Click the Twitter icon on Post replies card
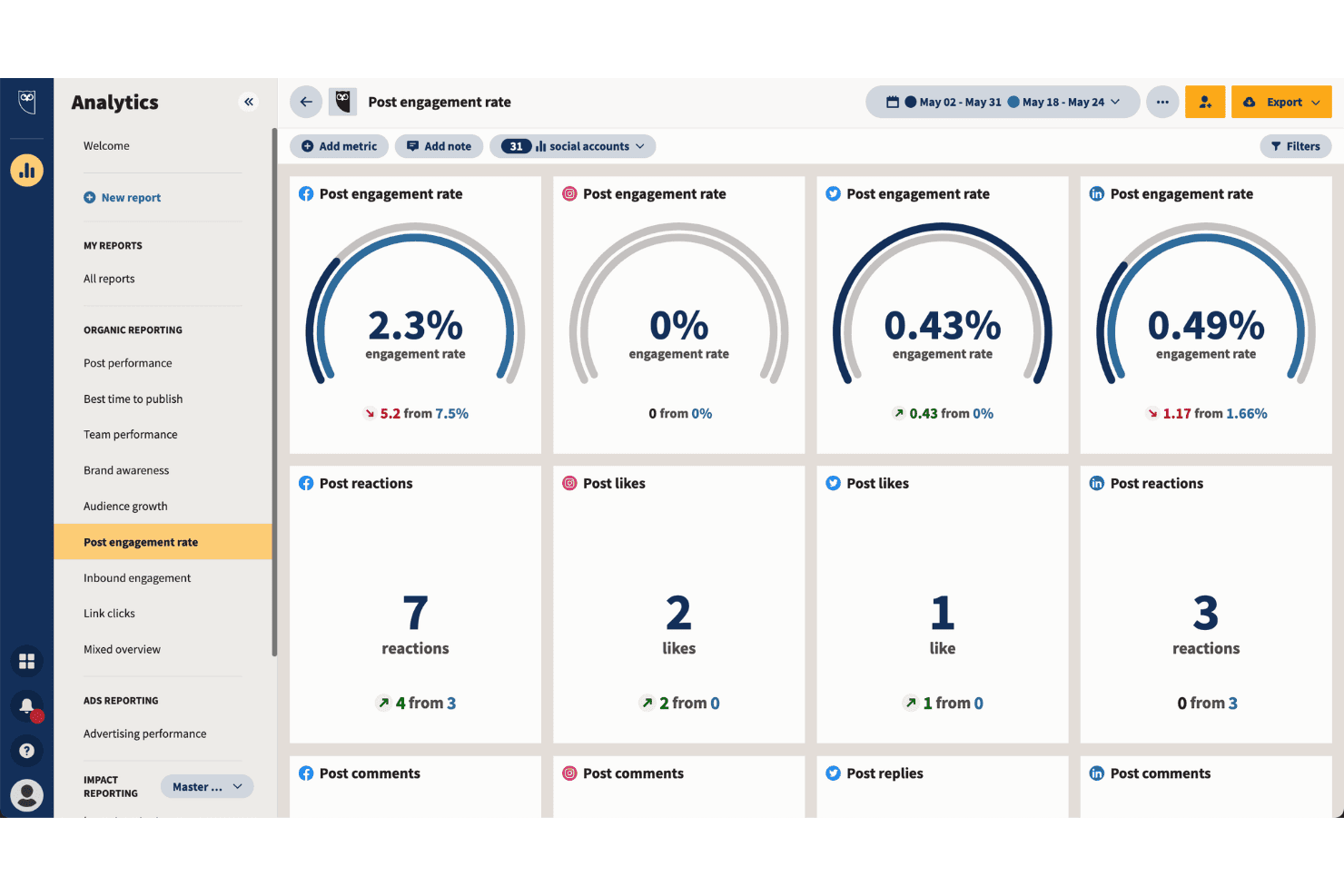Screen dimensions: 1344x896 (x=833, y=773)
